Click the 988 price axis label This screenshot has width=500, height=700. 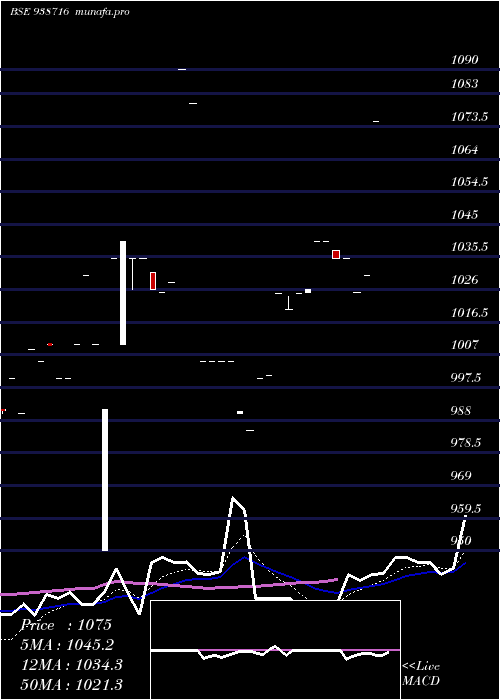coord(461,410)
